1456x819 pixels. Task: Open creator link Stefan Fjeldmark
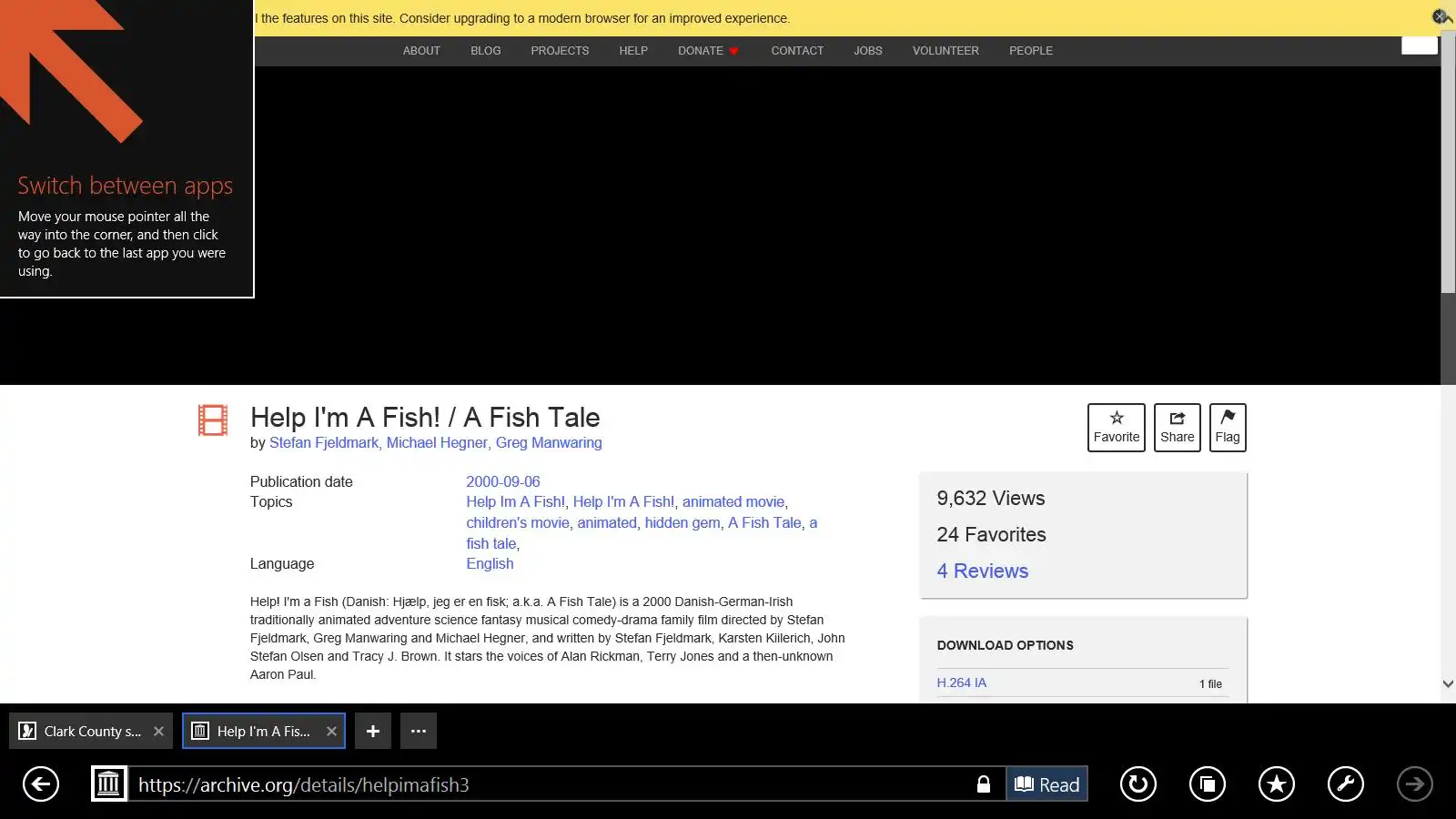point(324,442)
